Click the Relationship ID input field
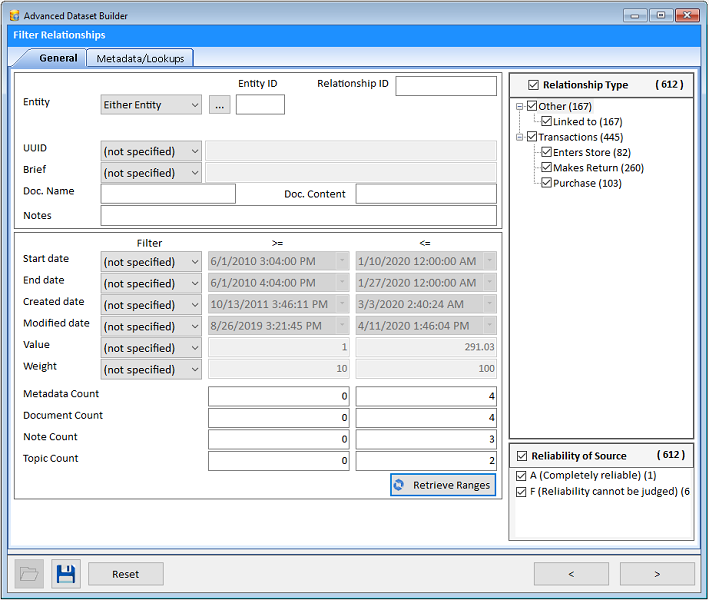709x600 pixels. (x=446, y=86)
